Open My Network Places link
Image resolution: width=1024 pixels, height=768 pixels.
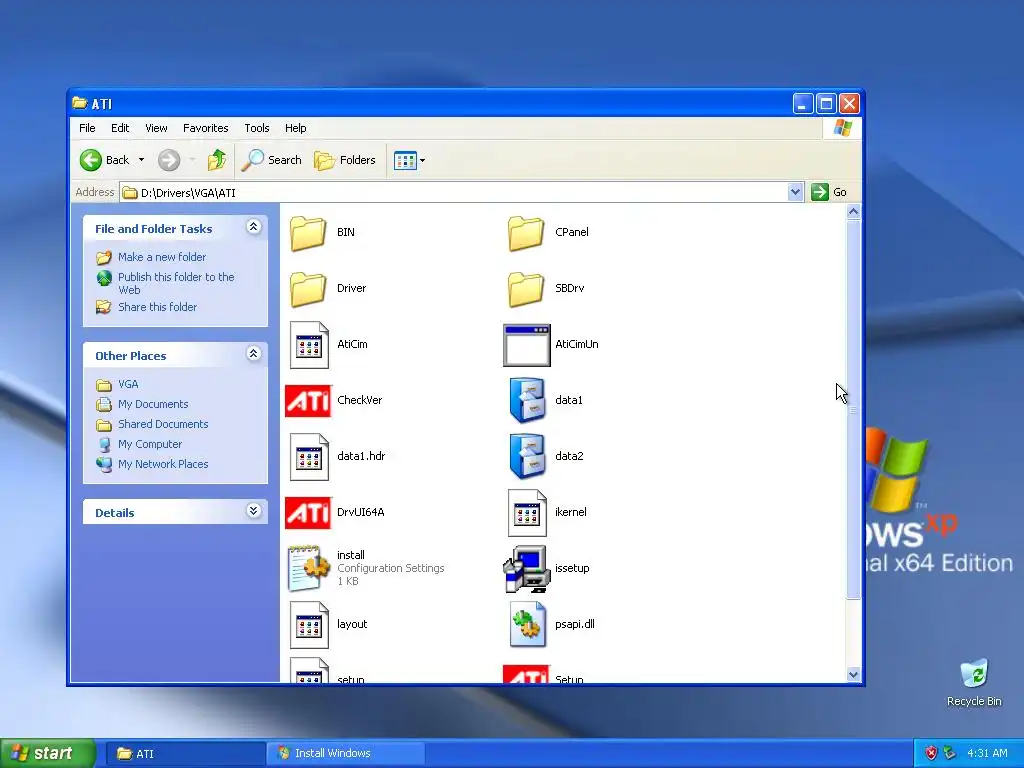(x=163, y=464)
